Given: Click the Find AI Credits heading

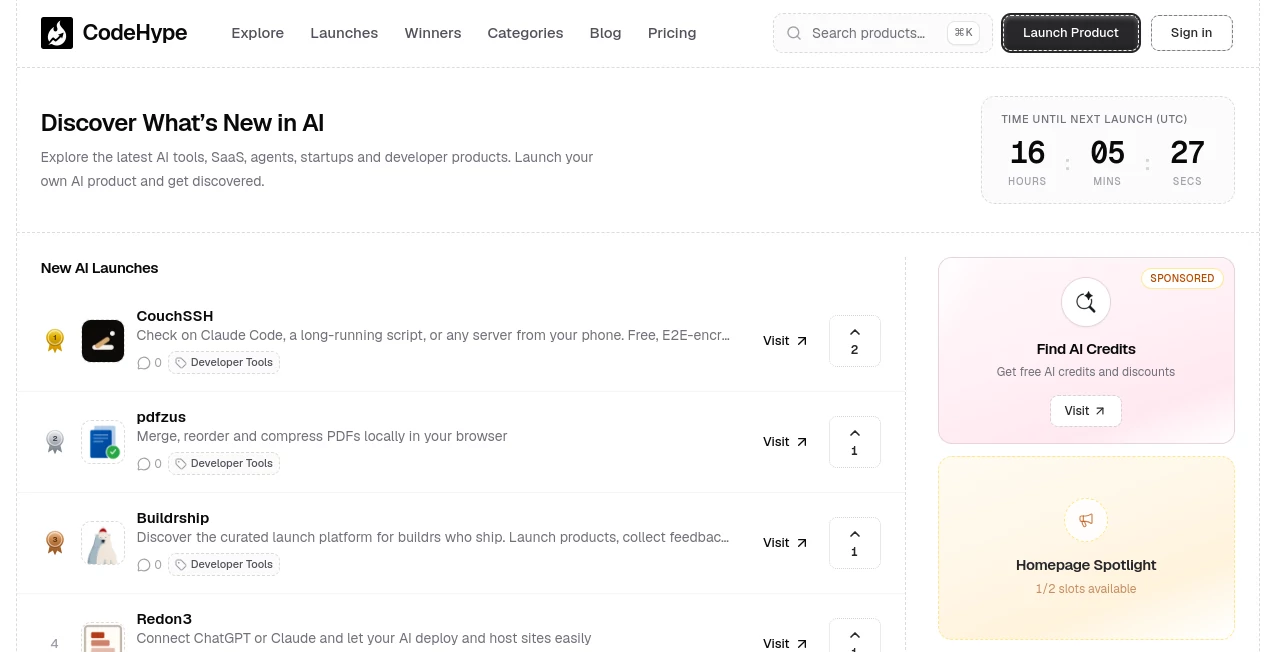Looking at the screenshot, I should coord(1086,349).
